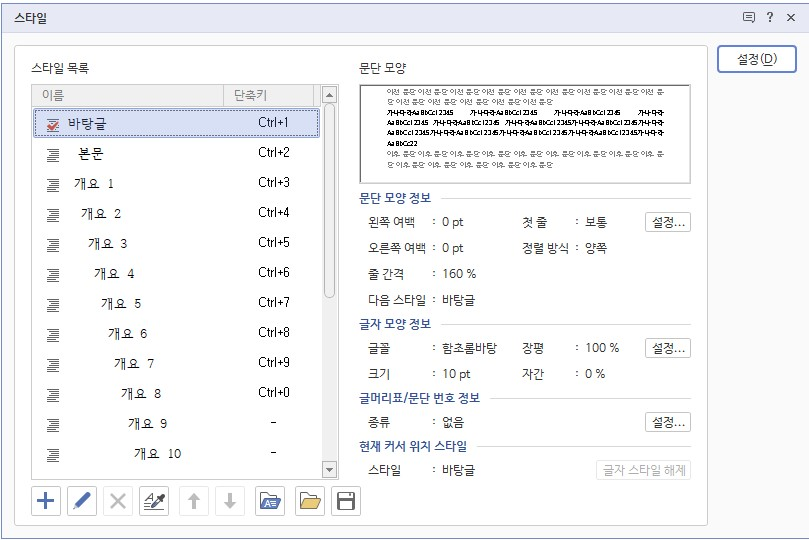Select the 개요 1 style
Viewport: 809px width, 540px height.
coord(176,183)
